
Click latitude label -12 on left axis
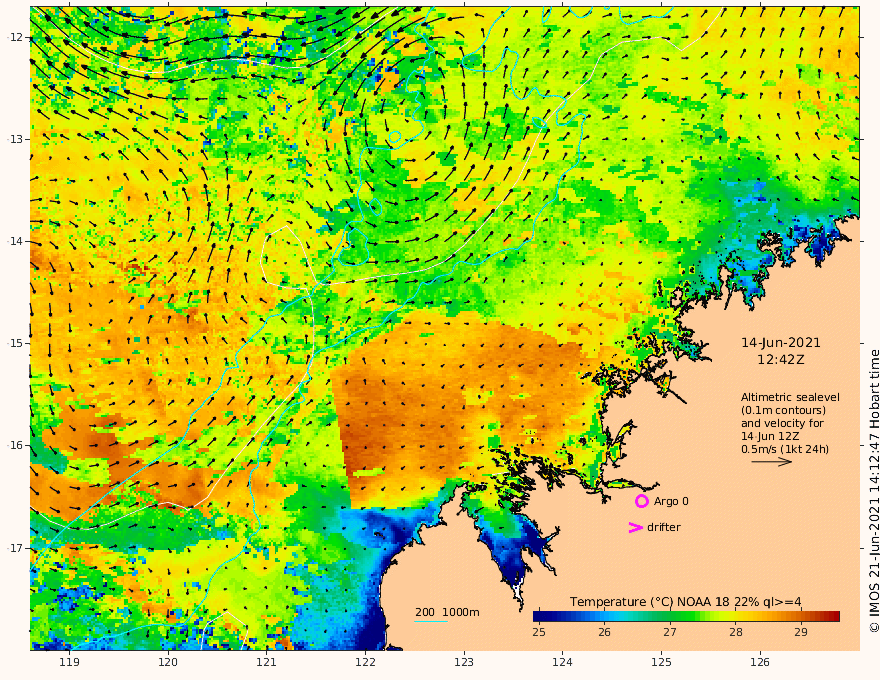[x=13, y=37]
